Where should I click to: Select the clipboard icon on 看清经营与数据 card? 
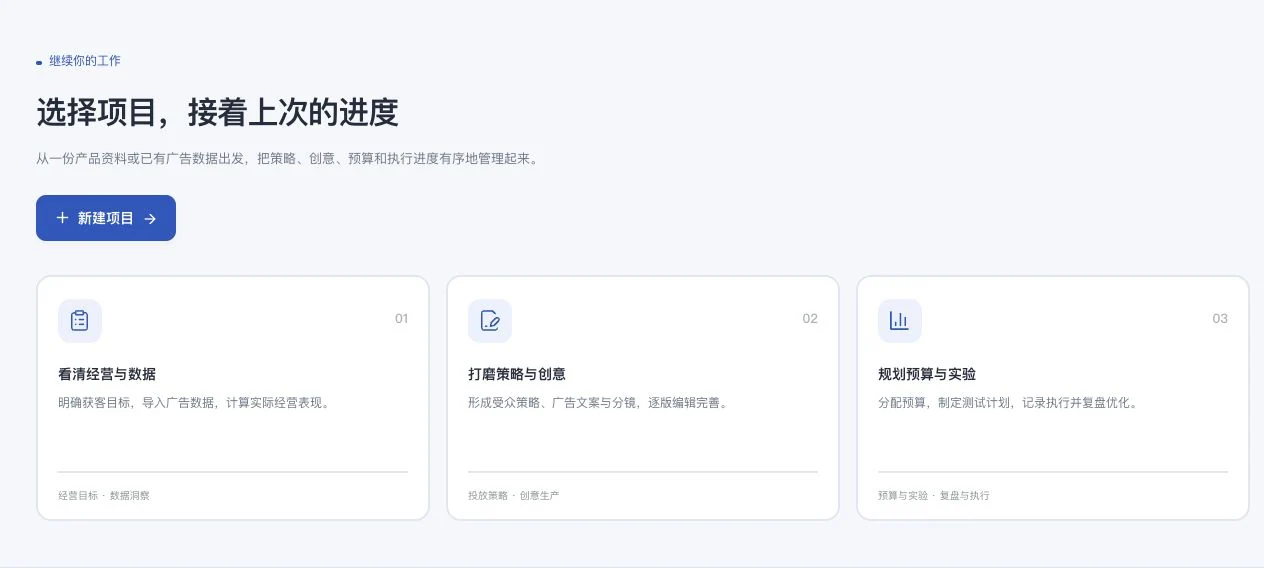pos(80,321)
